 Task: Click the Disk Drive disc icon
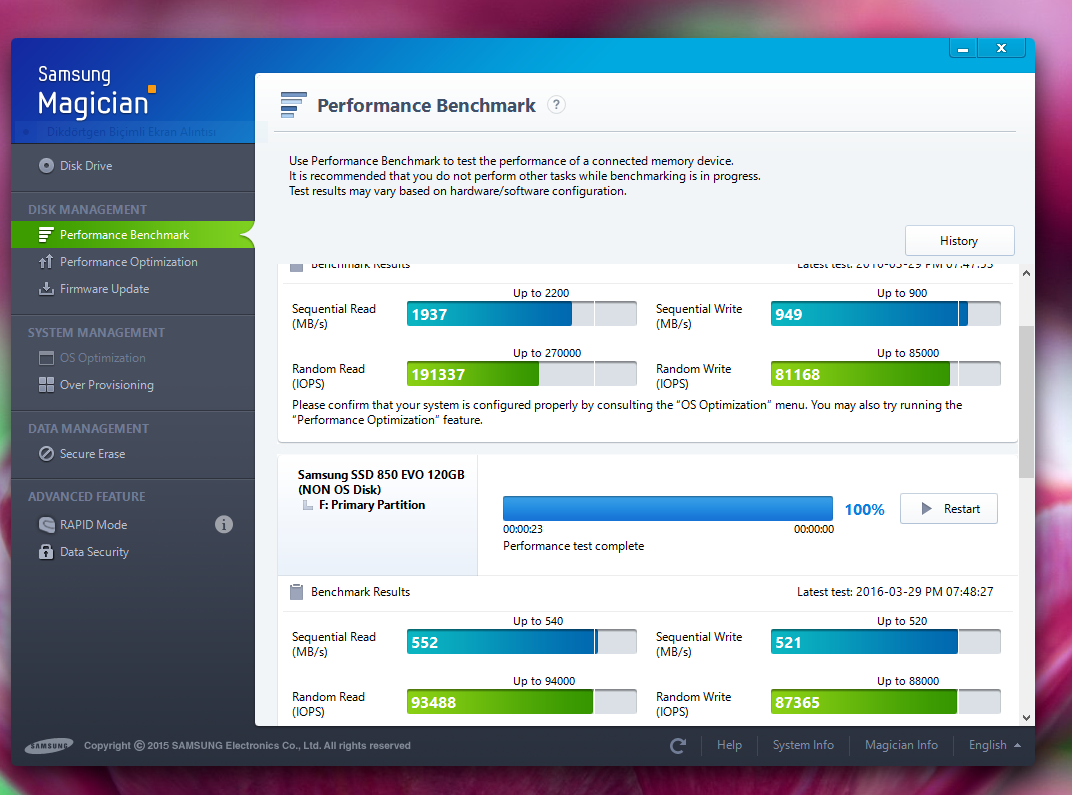click(46, 165)
